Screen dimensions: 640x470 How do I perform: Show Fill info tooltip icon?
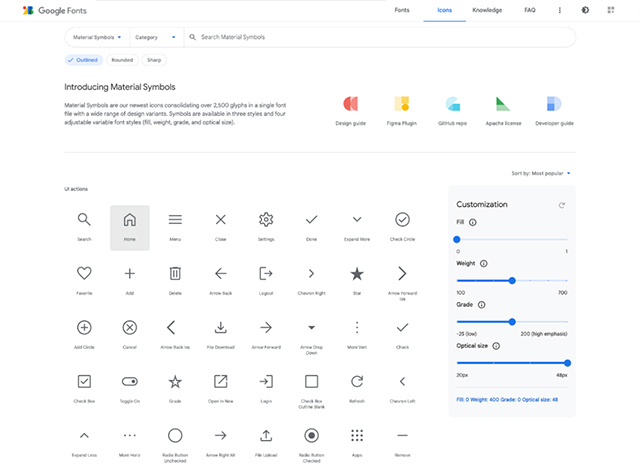click(473, 222)
